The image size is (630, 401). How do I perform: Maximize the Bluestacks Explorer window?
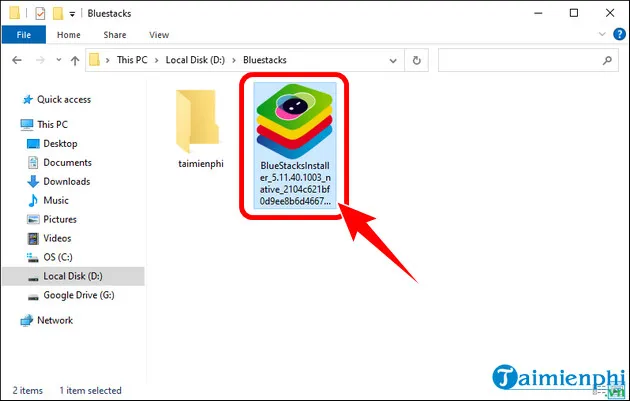coord(574,13)
